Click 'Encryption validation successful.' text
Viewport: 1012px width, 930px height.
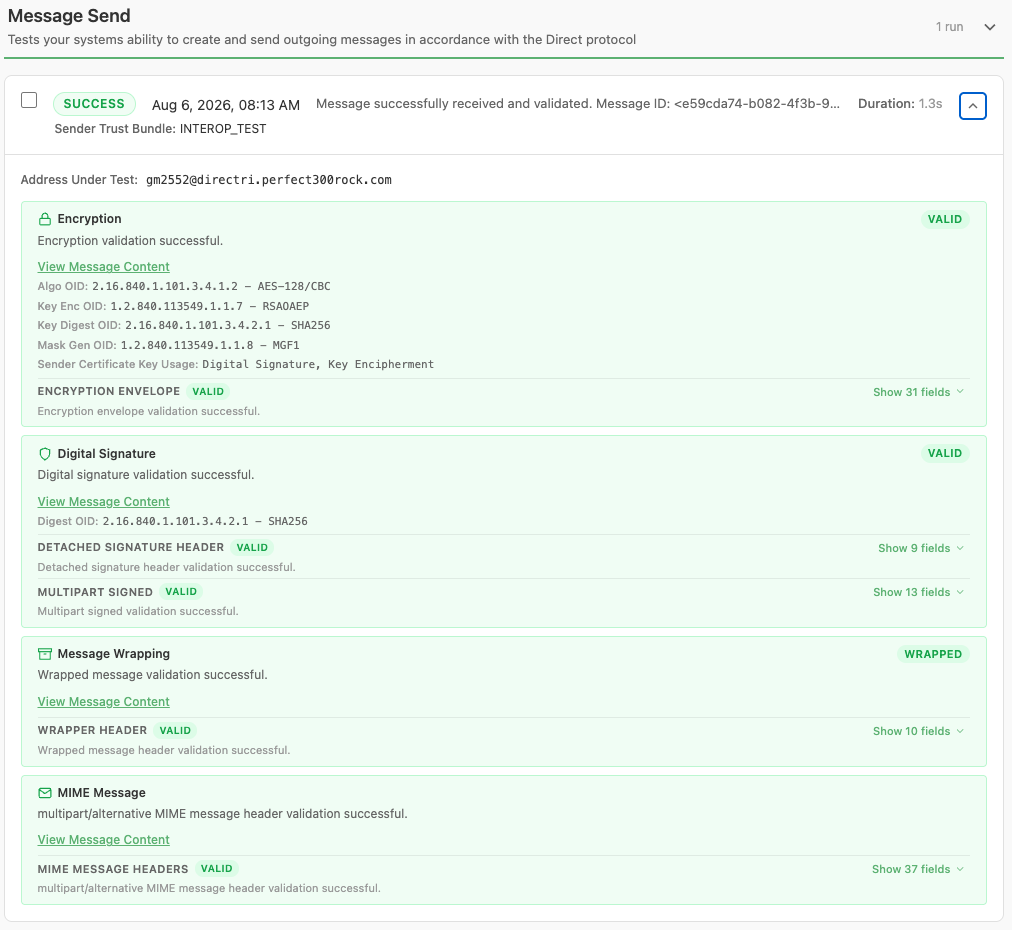pyautogui.click(x=130, y=241)
